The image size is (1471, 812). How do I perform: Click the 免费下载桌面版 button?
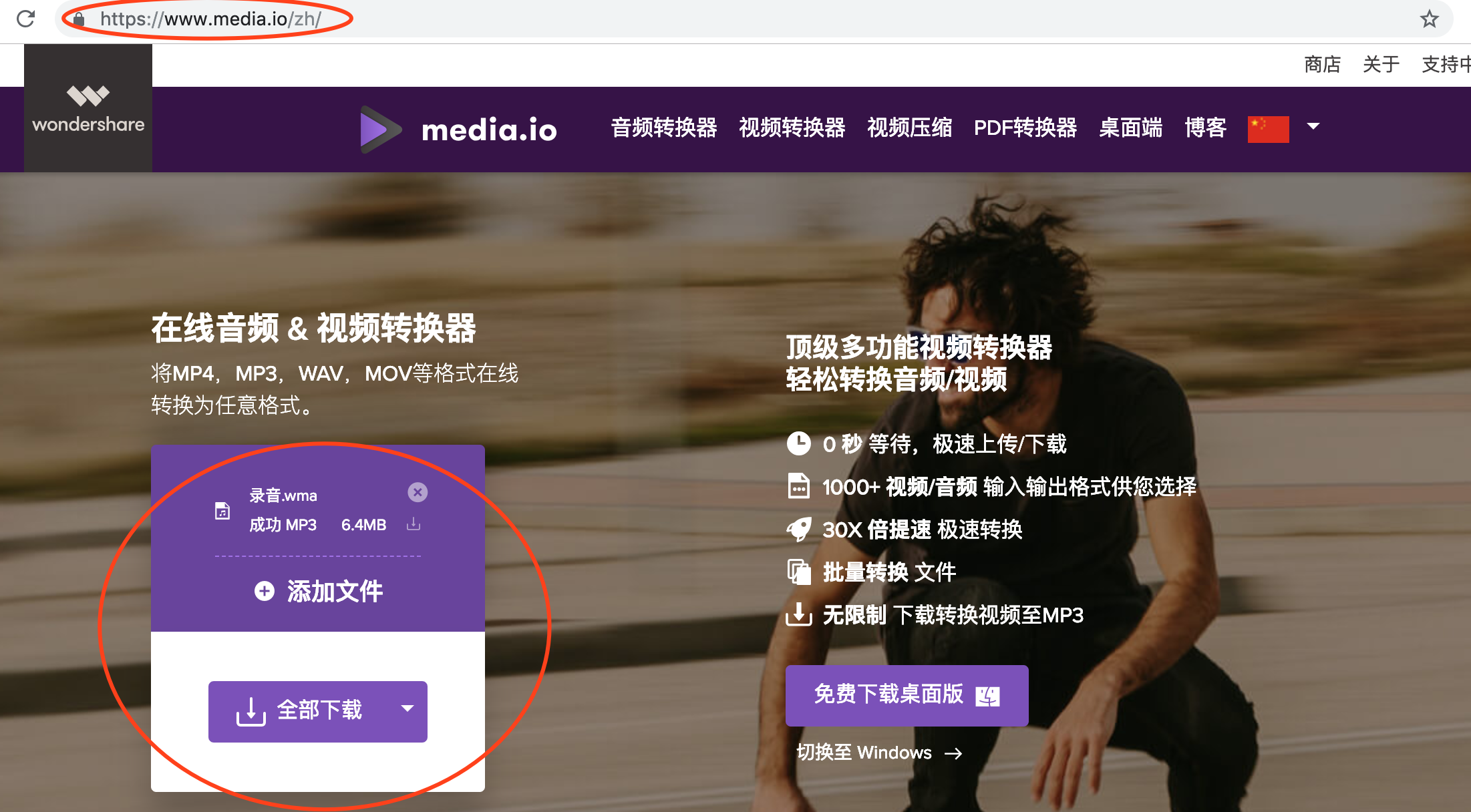point(907,695)
